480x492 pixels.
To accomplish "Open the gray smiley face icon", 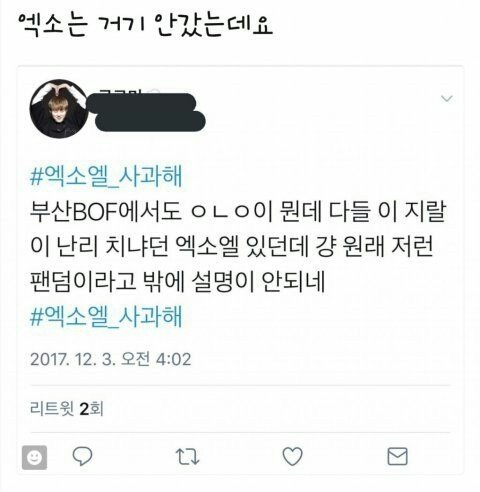I will (34, 457).
